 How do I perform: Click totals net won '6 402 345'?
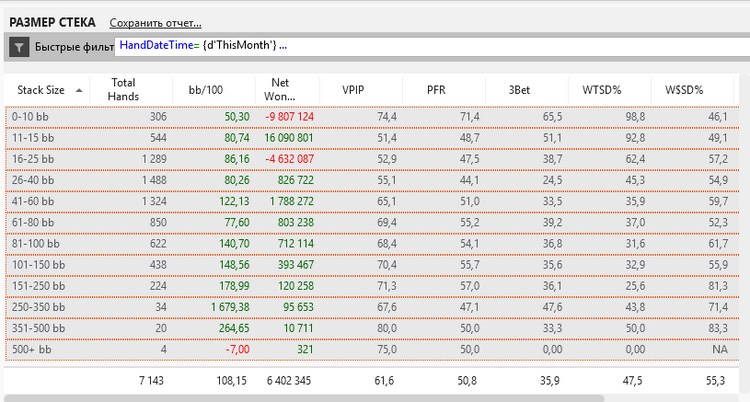[289, 381]
